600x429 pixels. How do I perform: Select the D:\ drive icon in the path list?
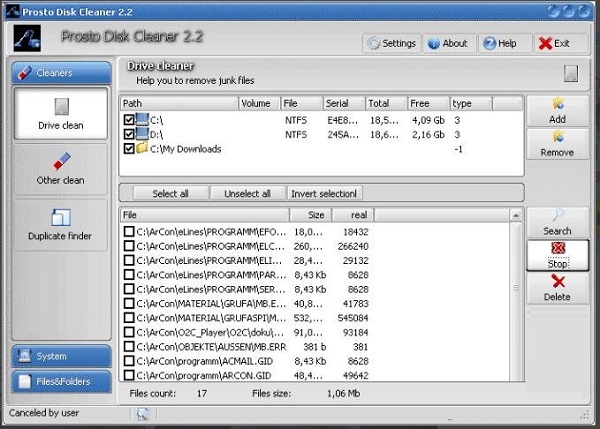pyautogui.click(x=142, y=134)
